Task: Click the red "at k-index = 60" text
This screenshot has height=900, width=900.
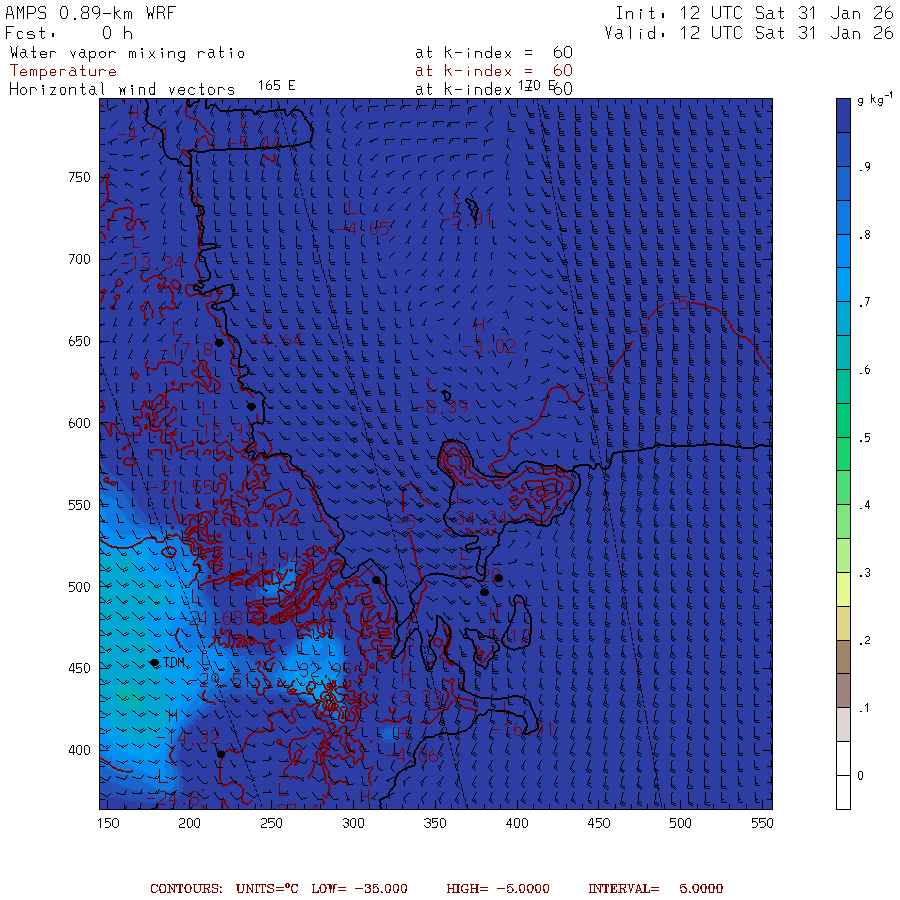Action: (494, 71)
